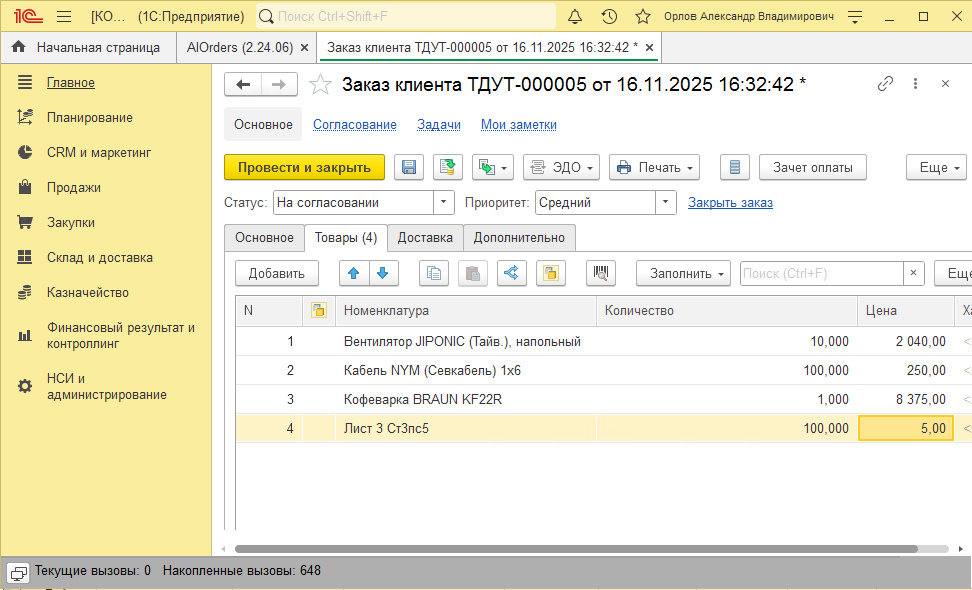Open the ЭДО dropdown menu
The height and width of the screenshot is (590, 972).
(x=561, y=168)
